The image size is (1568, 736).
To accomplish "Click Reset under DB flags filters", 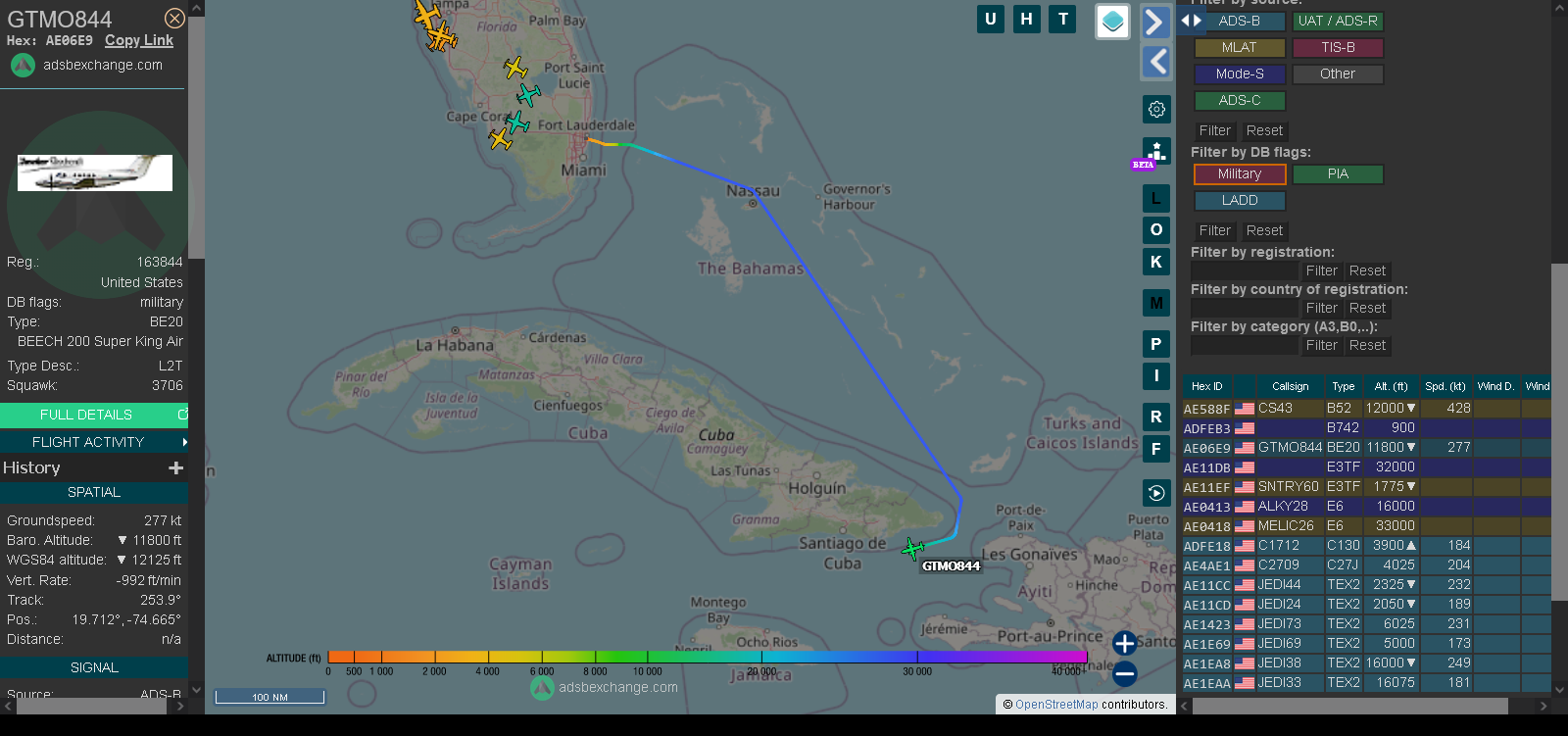I will coord(1264,230).
